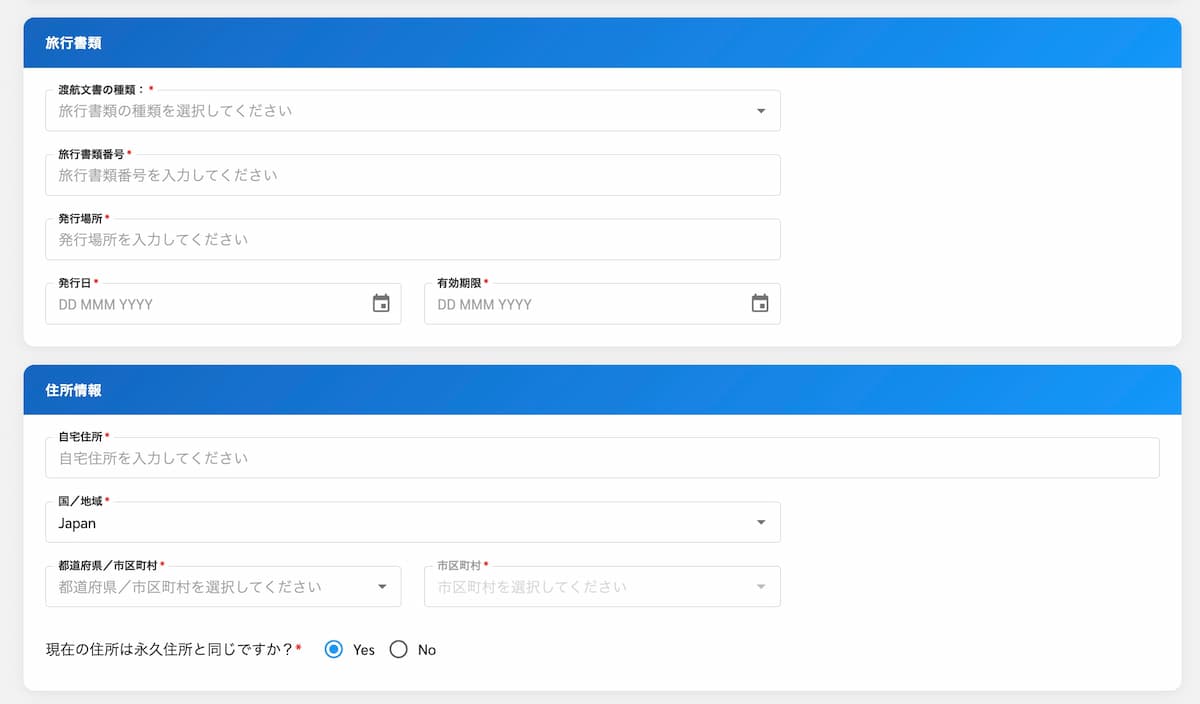This screenshot has width=1200, height=704.
Task: Click the 自宅住所 input field
Action: 602,458
